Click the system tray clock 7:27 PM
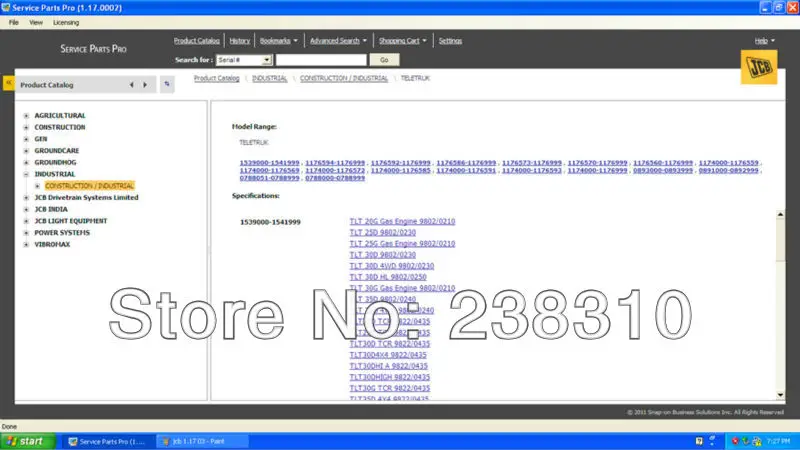The width and height of the screenshot is (800, 450). pos(778,441)
